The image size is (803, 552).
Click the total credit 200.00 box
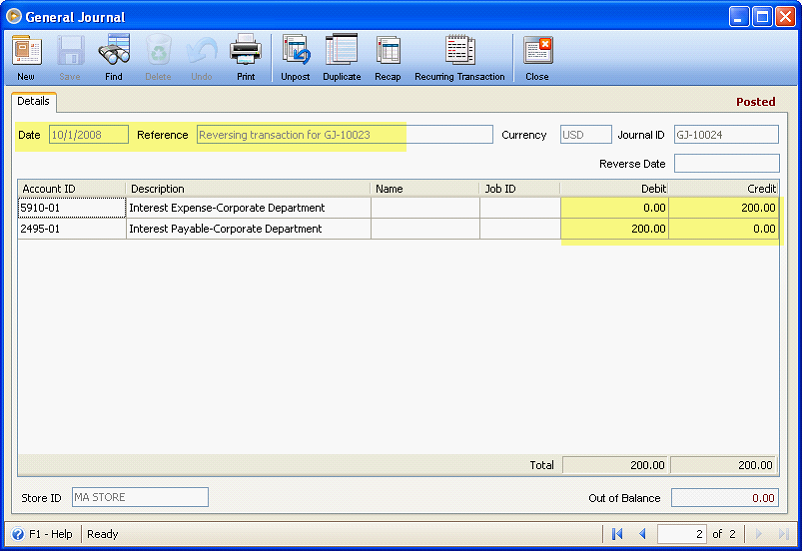point(723,465)
